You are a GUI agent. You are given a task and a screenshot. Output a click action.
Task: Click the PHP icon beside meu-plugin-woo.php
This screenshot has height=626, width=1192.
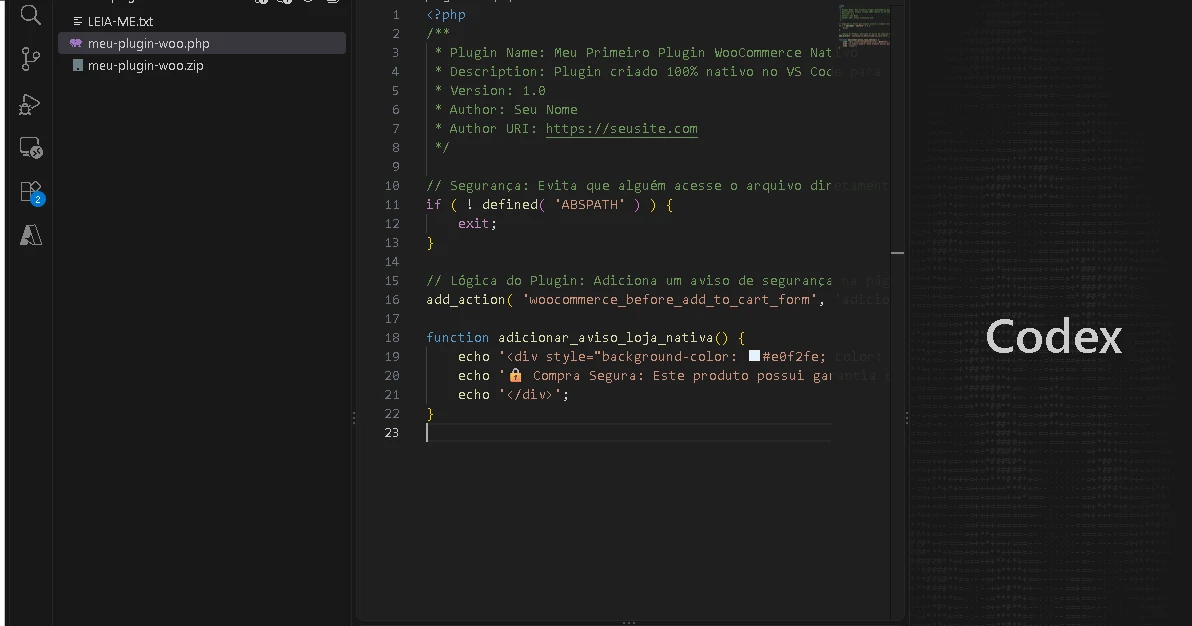click(x=76, y=43)
